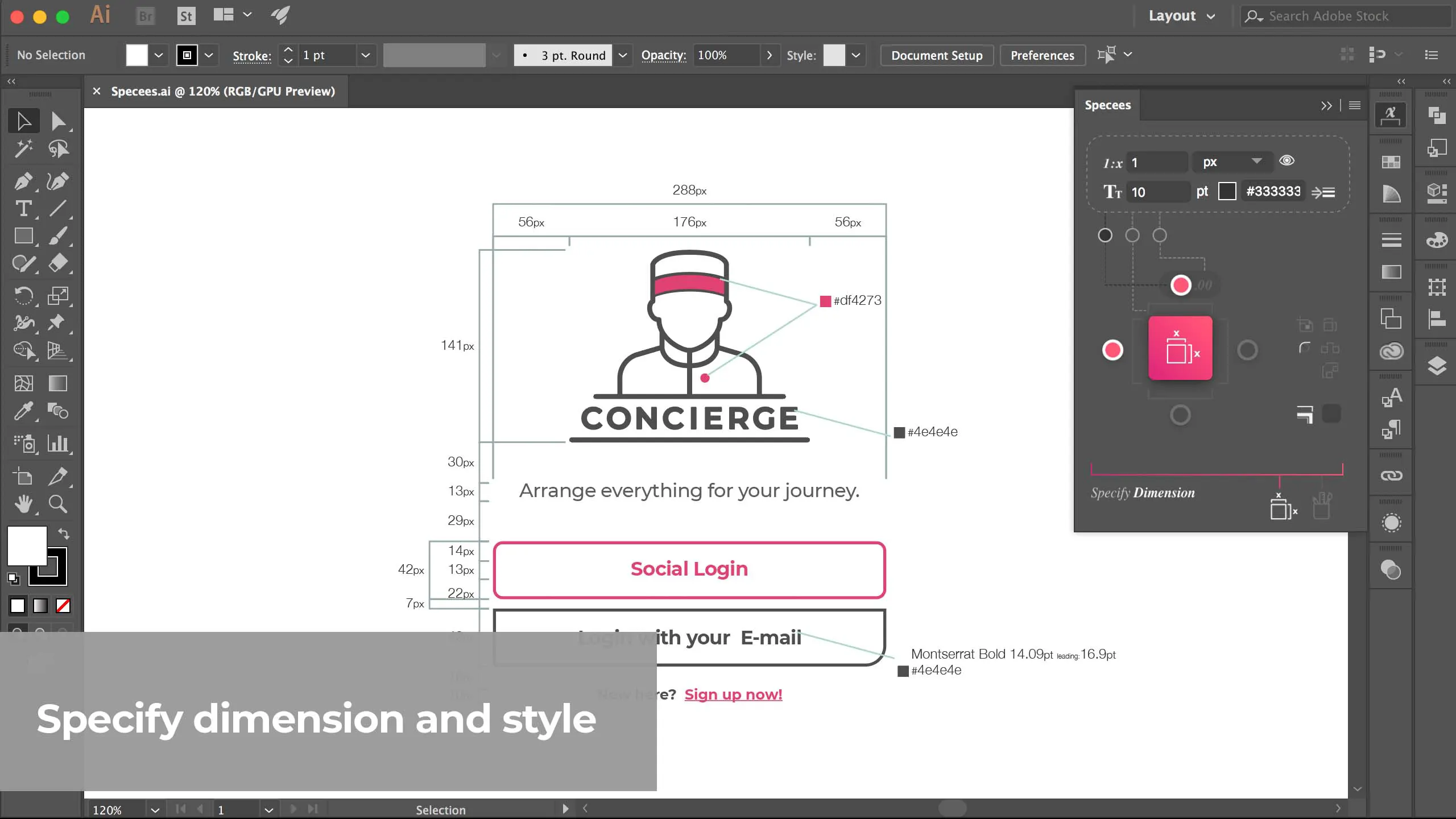Choose the Scale tool
This screenshot has height=819, width=1456.
(x=58, y=296)
